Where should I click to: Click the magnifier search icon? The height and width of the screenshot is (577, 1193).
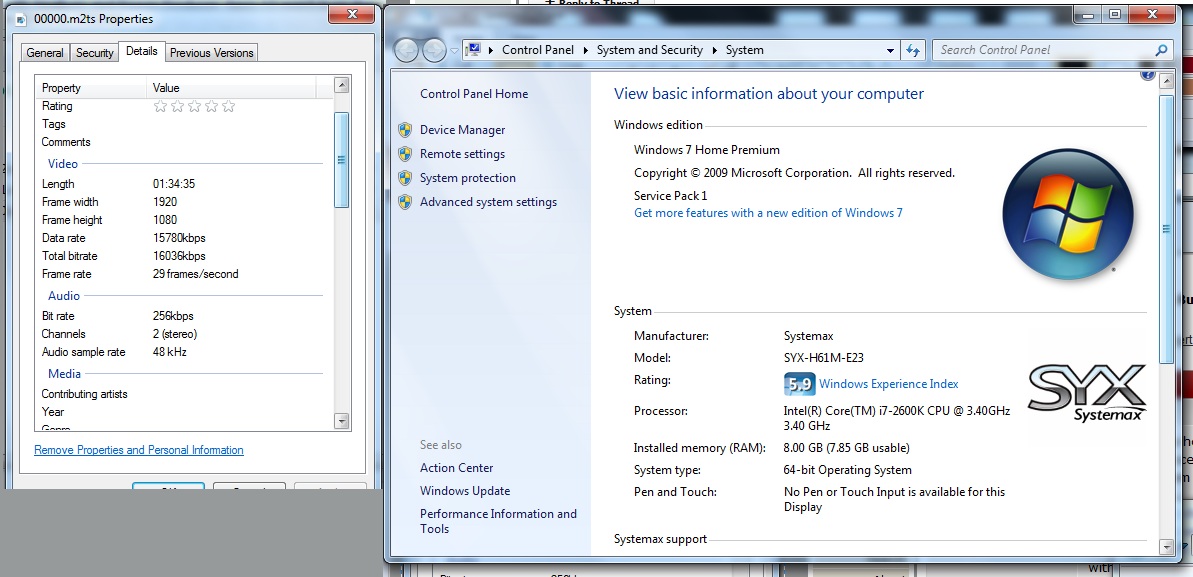(1161, 50)
